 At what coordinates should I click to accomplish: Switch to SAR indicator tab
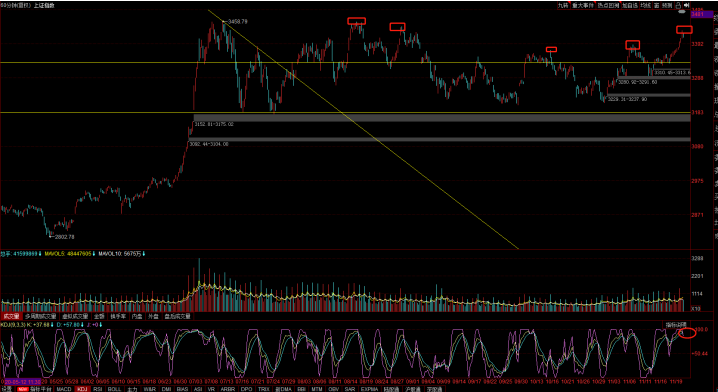350,389
